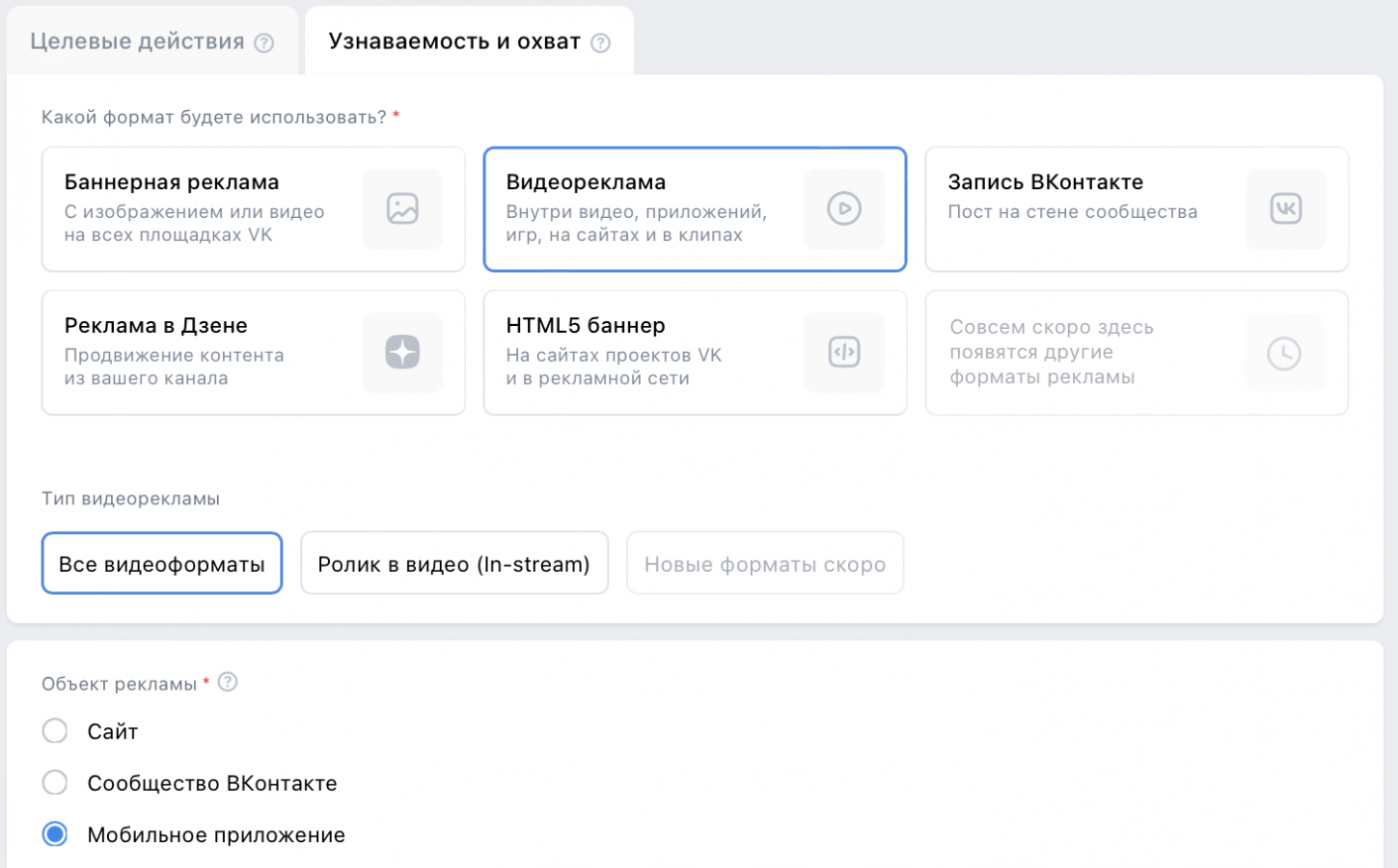Click the image icon on Баннерная реклама card
1398x868 pixels.
click(402, 208)
